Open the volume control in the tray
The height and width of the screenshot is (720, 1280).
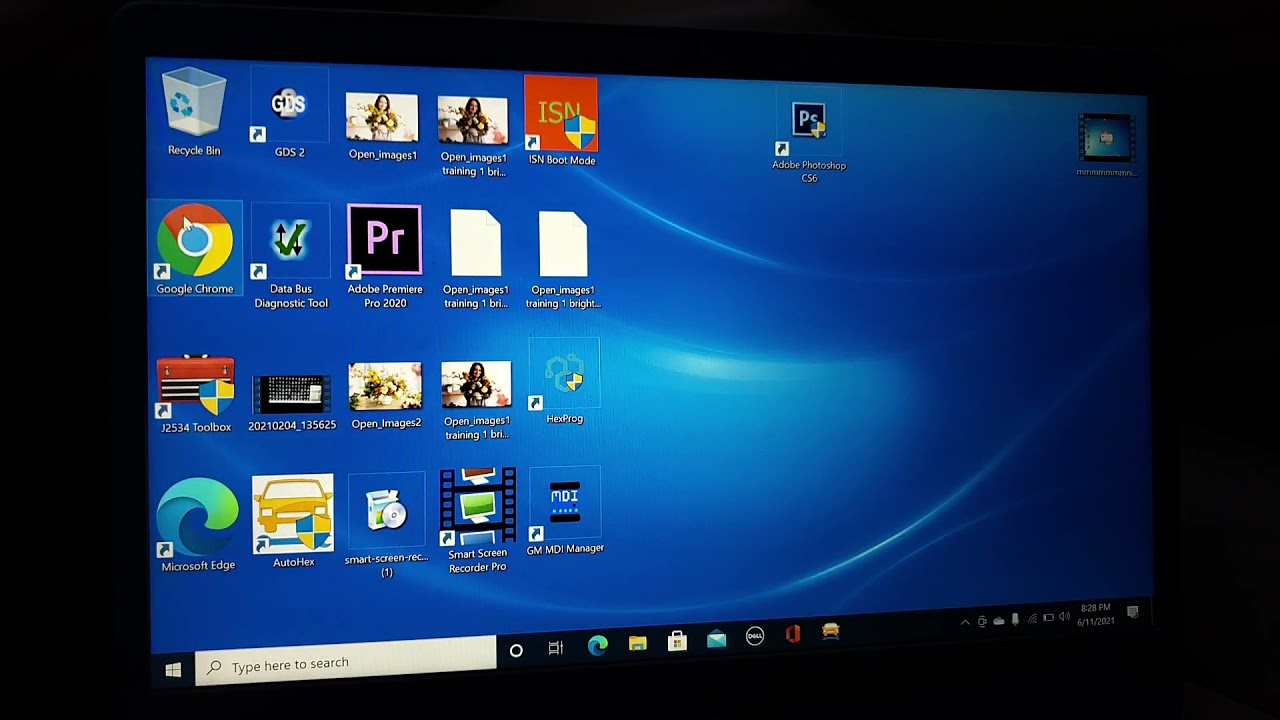1063,617
